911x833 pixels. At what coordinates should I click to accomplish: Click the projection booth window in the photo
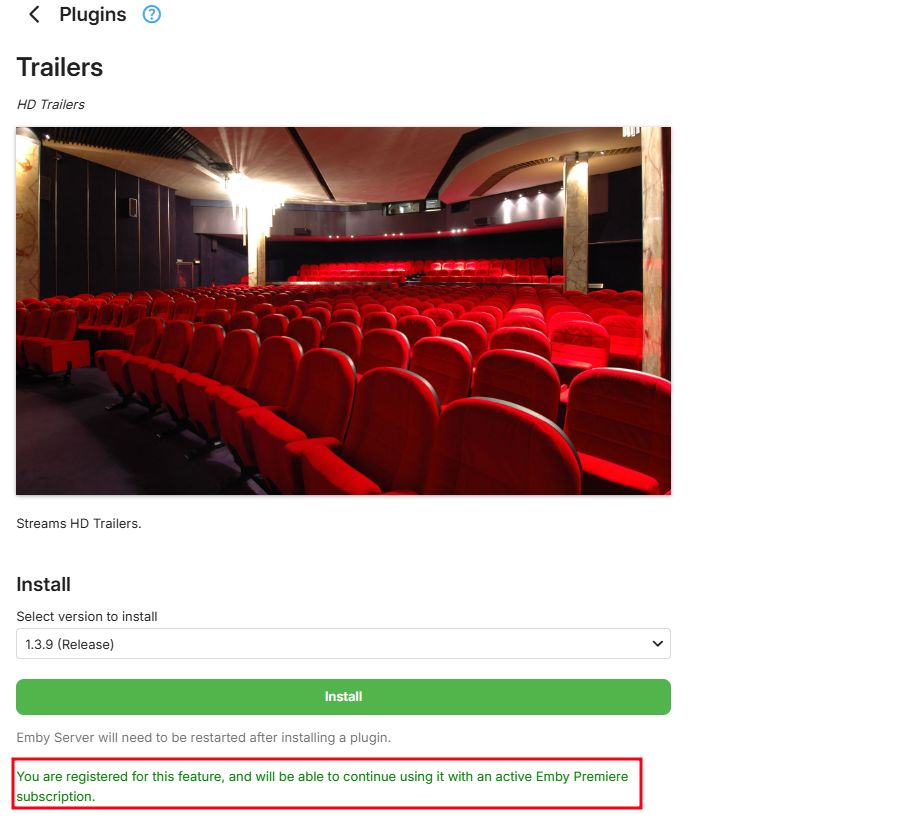[x=414, y=207]
